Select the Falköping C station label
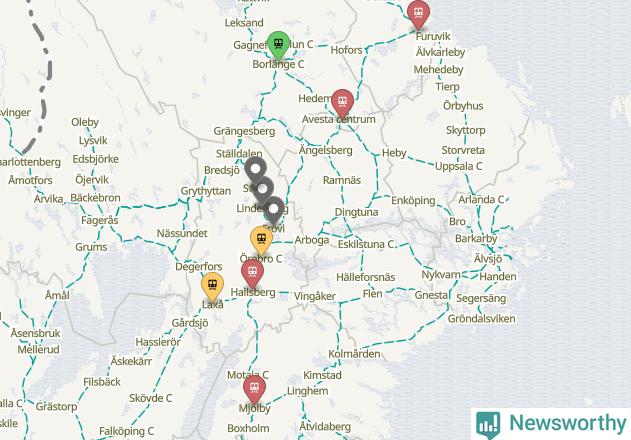The image size is (631, 440). pyautogui.click(x=126, y=431)
